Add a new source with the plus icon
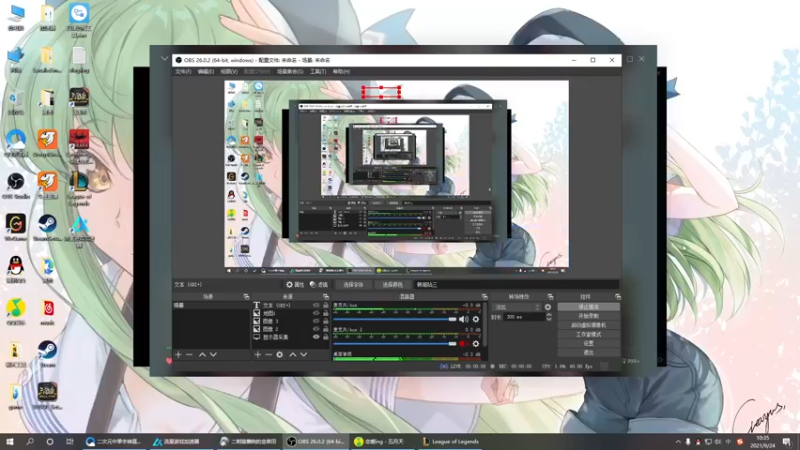The image size is (800, 450). tap(258, 354)
